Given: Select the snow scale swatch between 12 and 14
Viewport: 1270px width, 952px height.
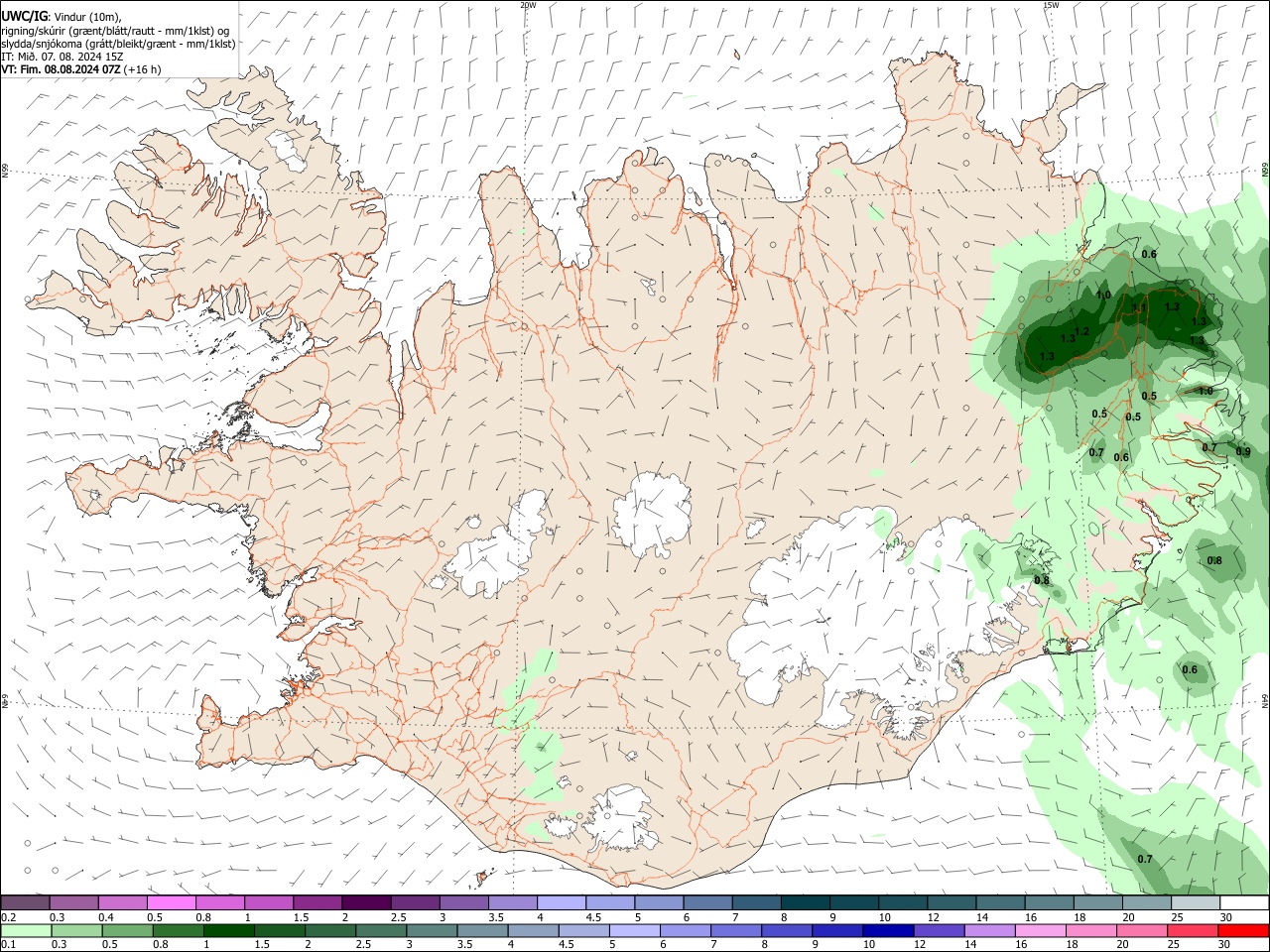Looking at the screenshot, I should pyautogui.click(x=951, y=902).
